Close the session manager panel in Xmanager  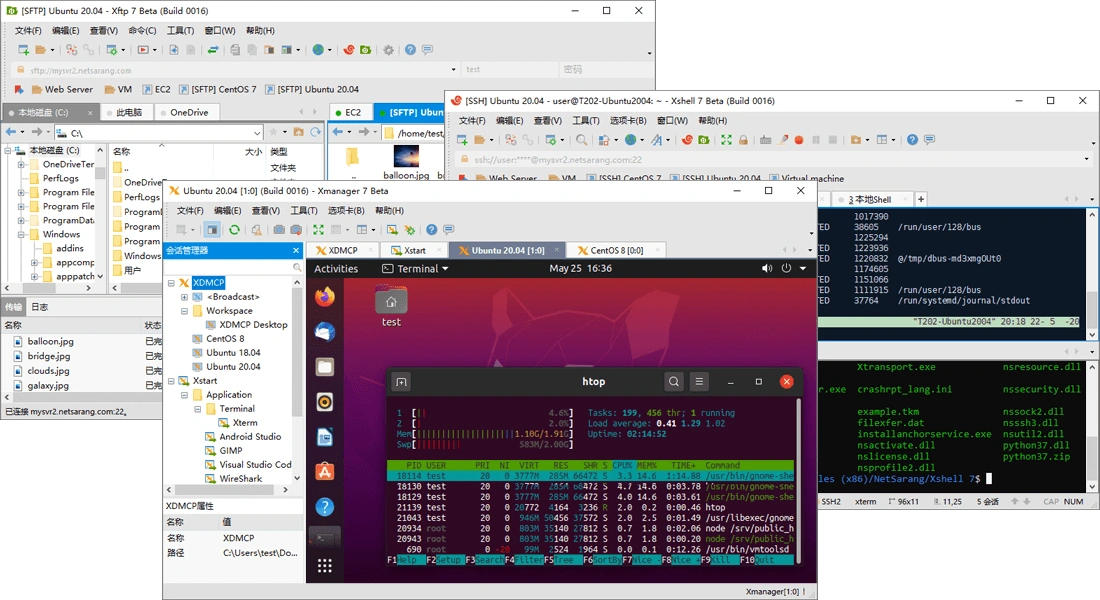296,250
